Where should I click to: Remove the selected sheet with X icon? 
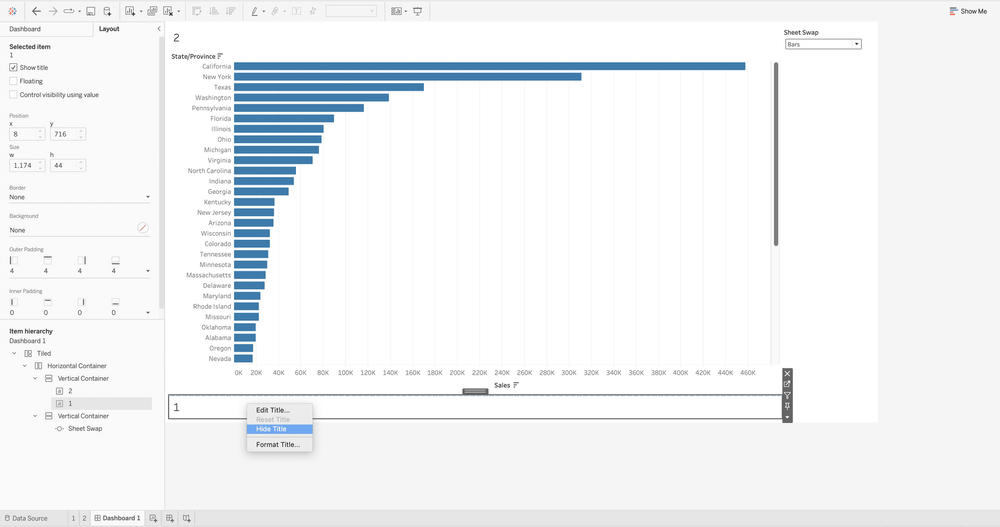(787, 374)
